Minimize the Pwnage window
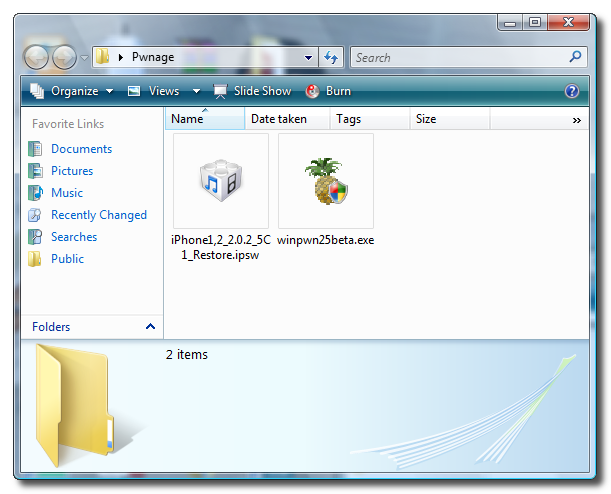Viewport: 611px width, 494px height. [510, 23]
